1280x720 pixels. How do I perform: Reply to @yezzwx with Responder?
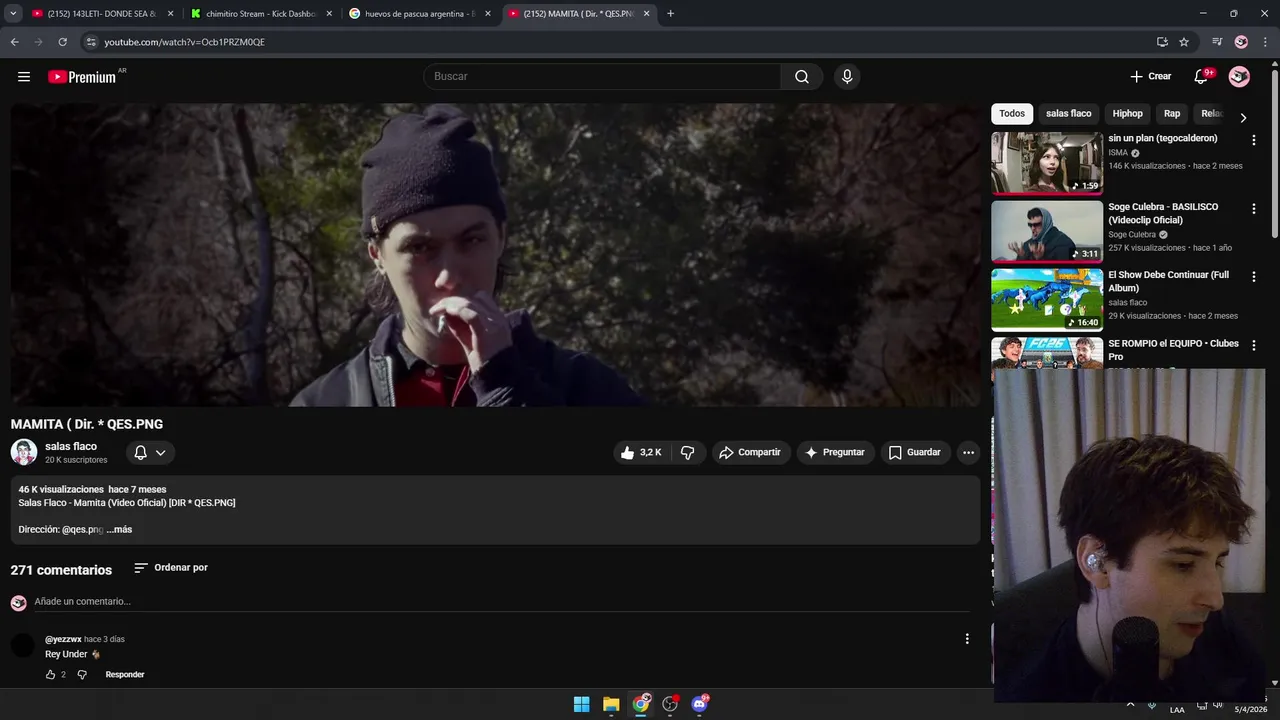(x=125, y=675)
